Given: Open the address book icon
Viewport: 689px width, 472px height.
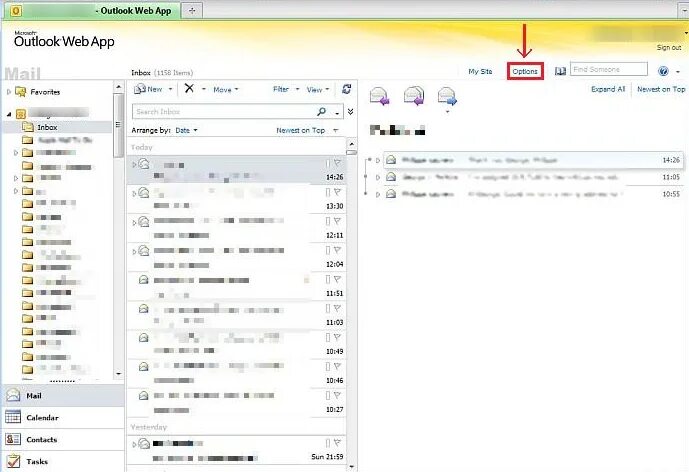Looking at the screenshot, I should point(560,71).
